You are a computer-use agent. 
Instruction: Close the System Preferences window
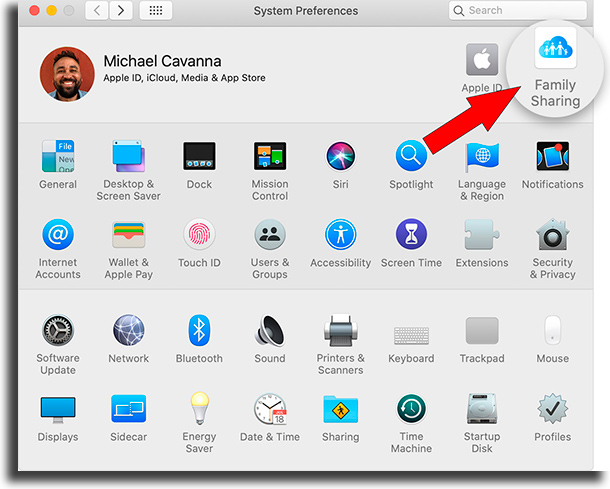34,11
